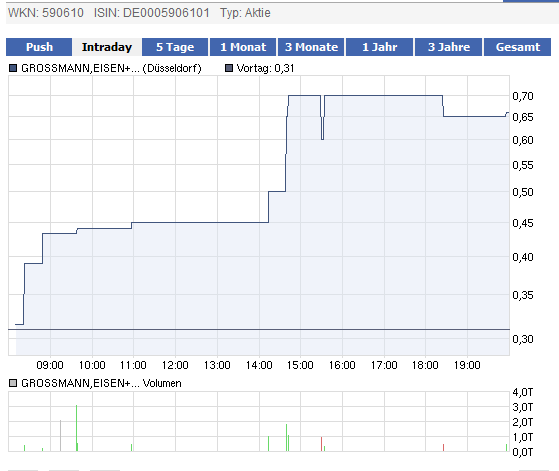Show the Gesamt chart range
559x471 pixels.
517,47
